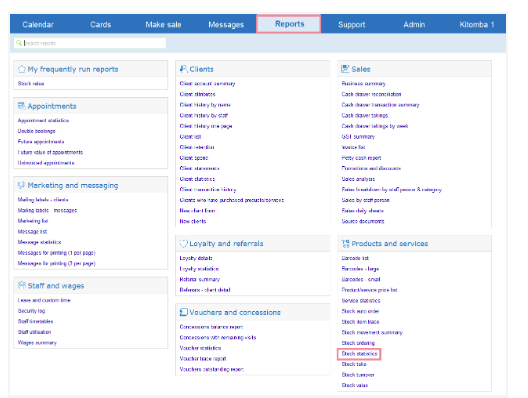This screenshot has height=398, width=528.
Task: Switch to the Calendar tab
Action: (38, 25)
